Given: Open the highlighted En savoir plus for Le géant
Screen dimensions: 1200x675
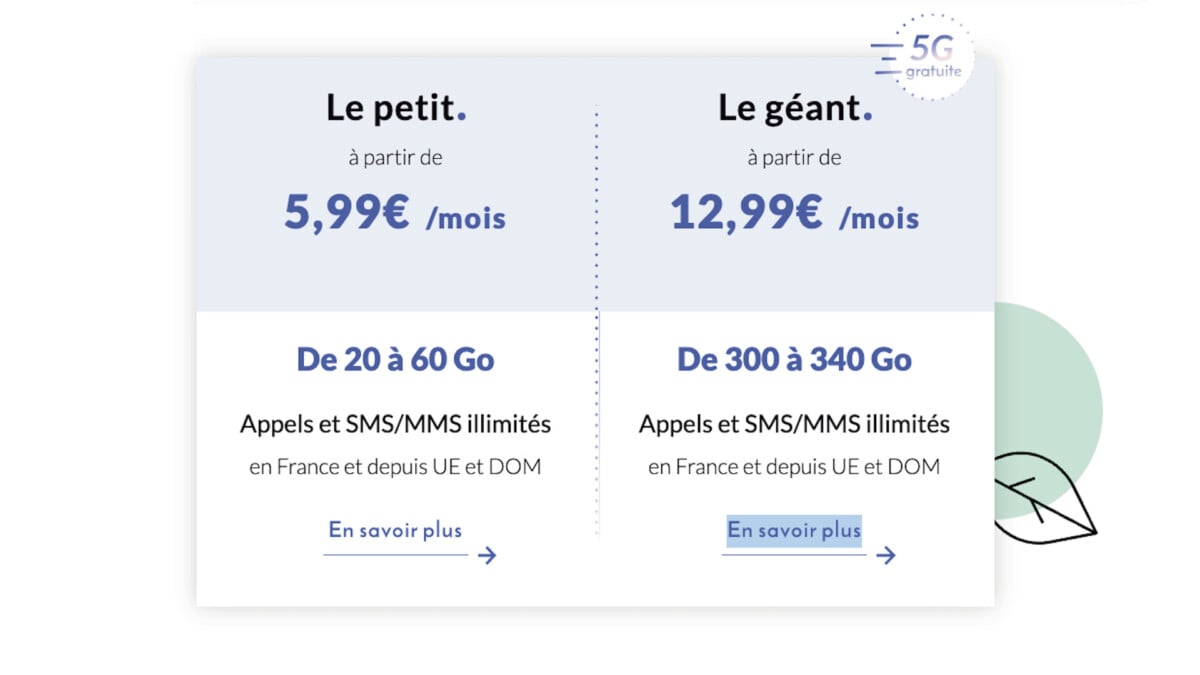Looking at the screenshot, I should [794, 530].
